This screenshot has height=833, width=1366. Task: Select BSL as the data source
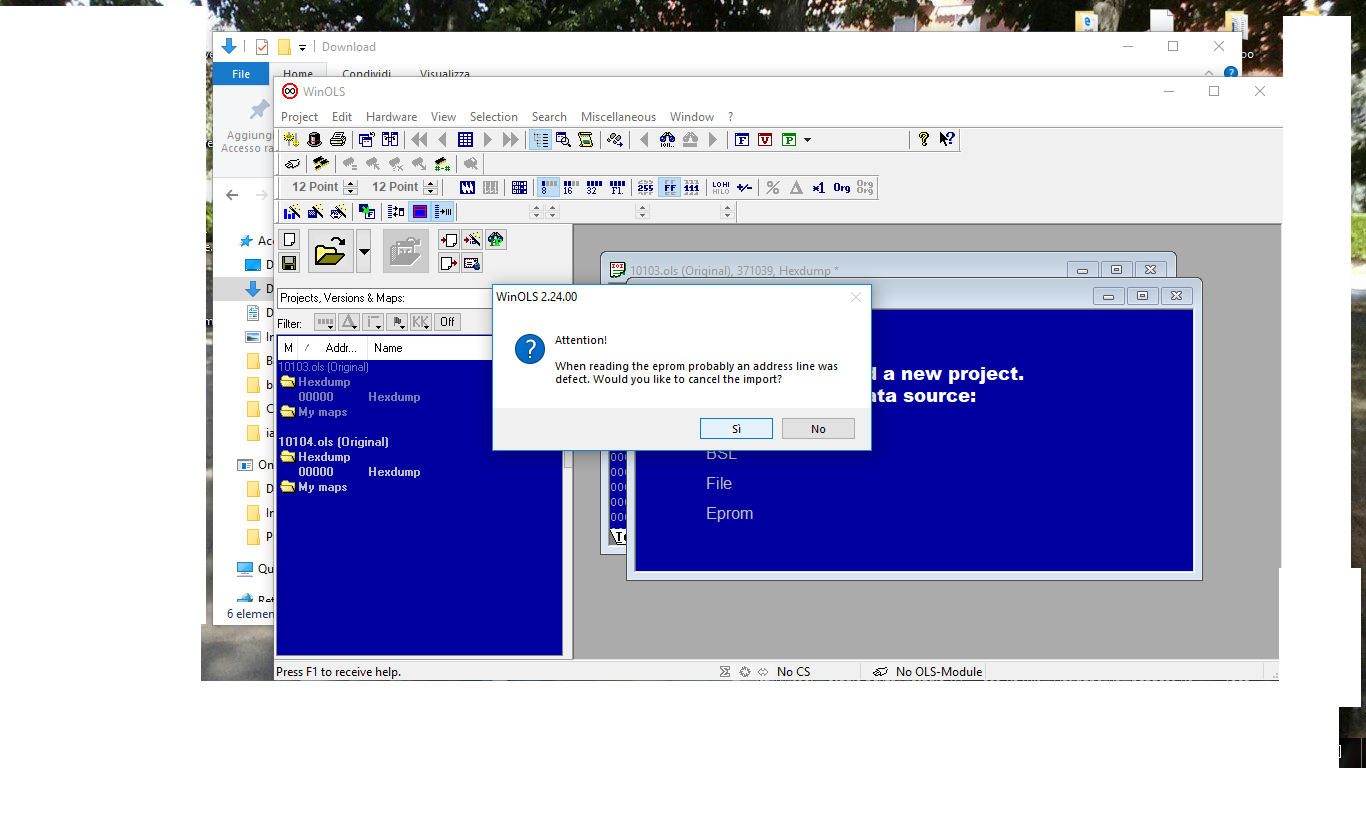click(x=721, y=454)
